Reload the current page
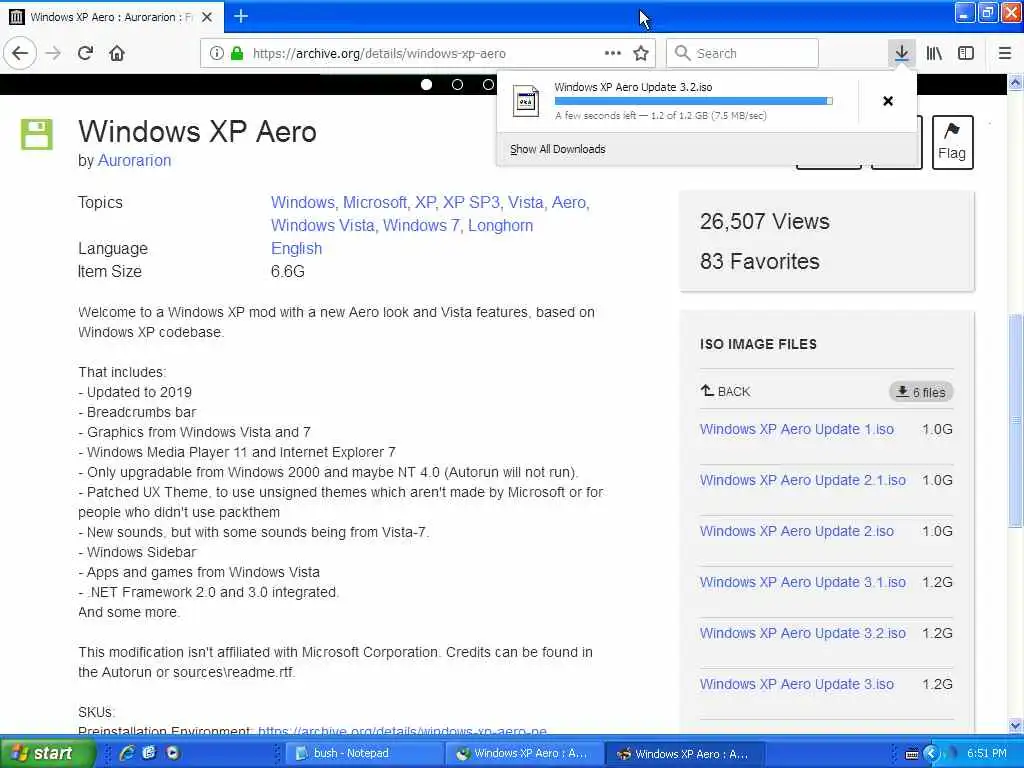 pos(85,53)
